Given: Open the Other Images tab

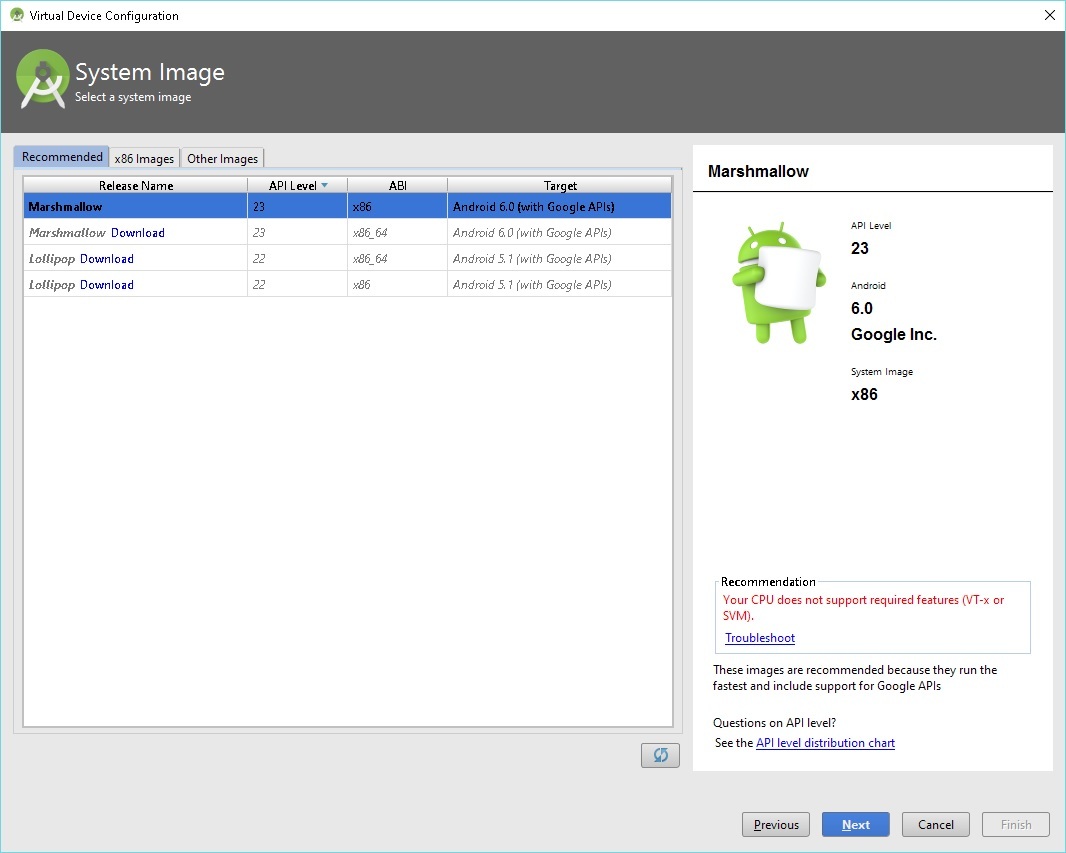Looking at the screenshot, I should click(222, 158).
